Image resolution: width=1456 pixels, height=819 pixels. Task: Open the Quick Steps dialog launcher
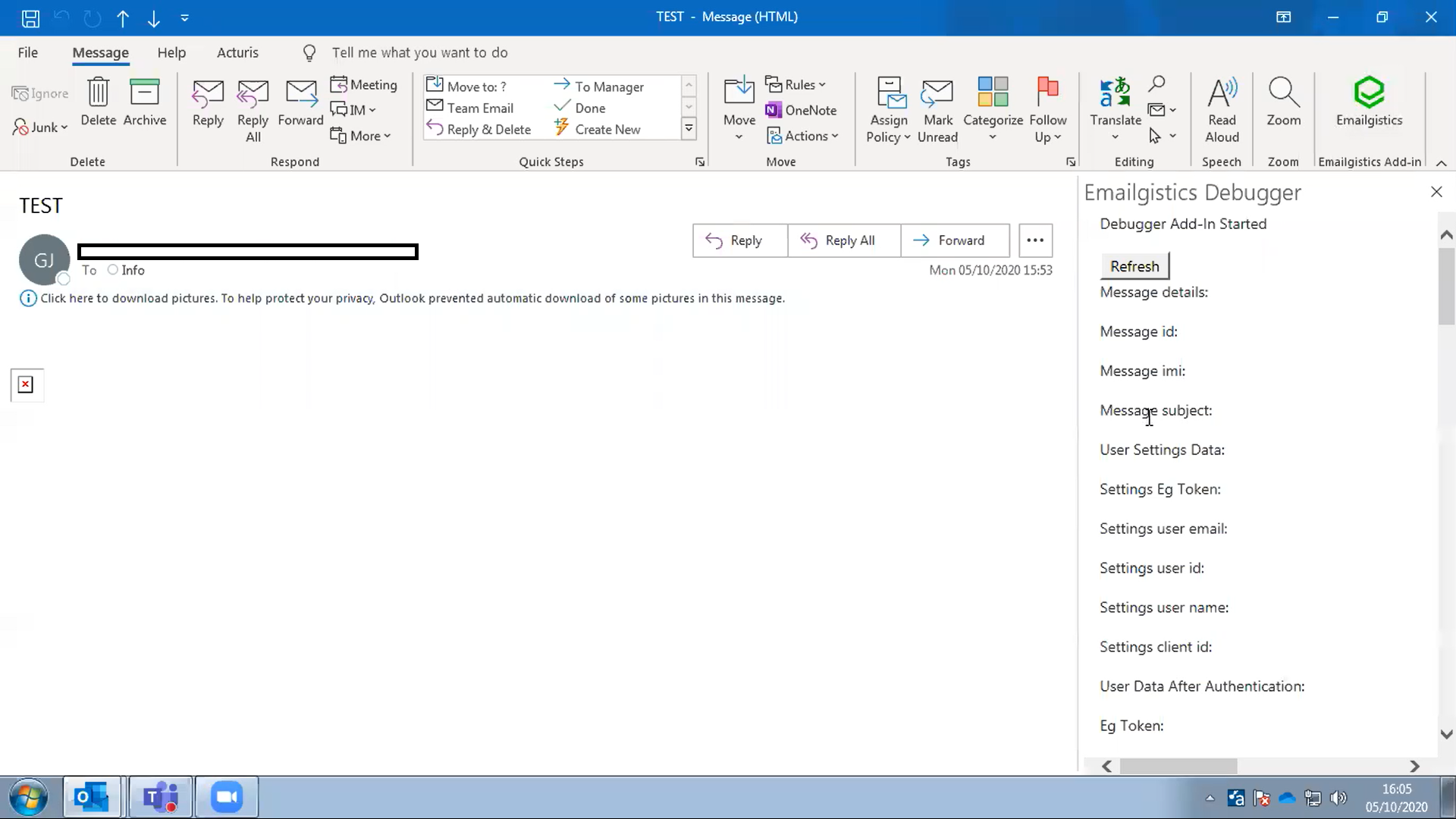pyautogui.click(x=700, y=162)
